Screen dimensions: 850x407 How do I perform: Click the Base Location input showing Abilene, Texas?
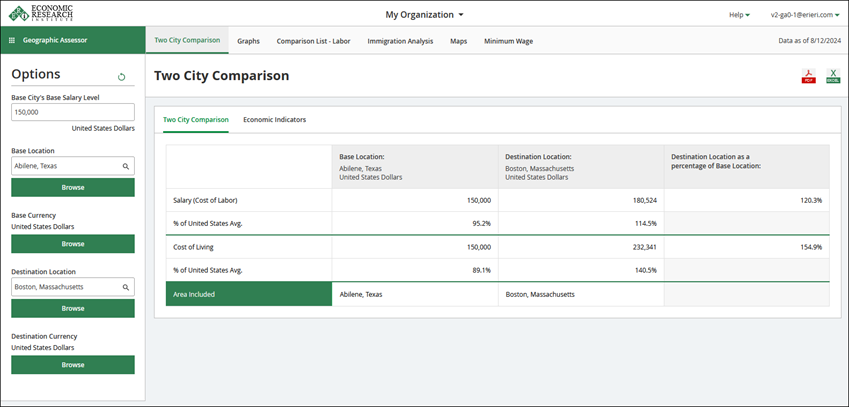point(73,166)
